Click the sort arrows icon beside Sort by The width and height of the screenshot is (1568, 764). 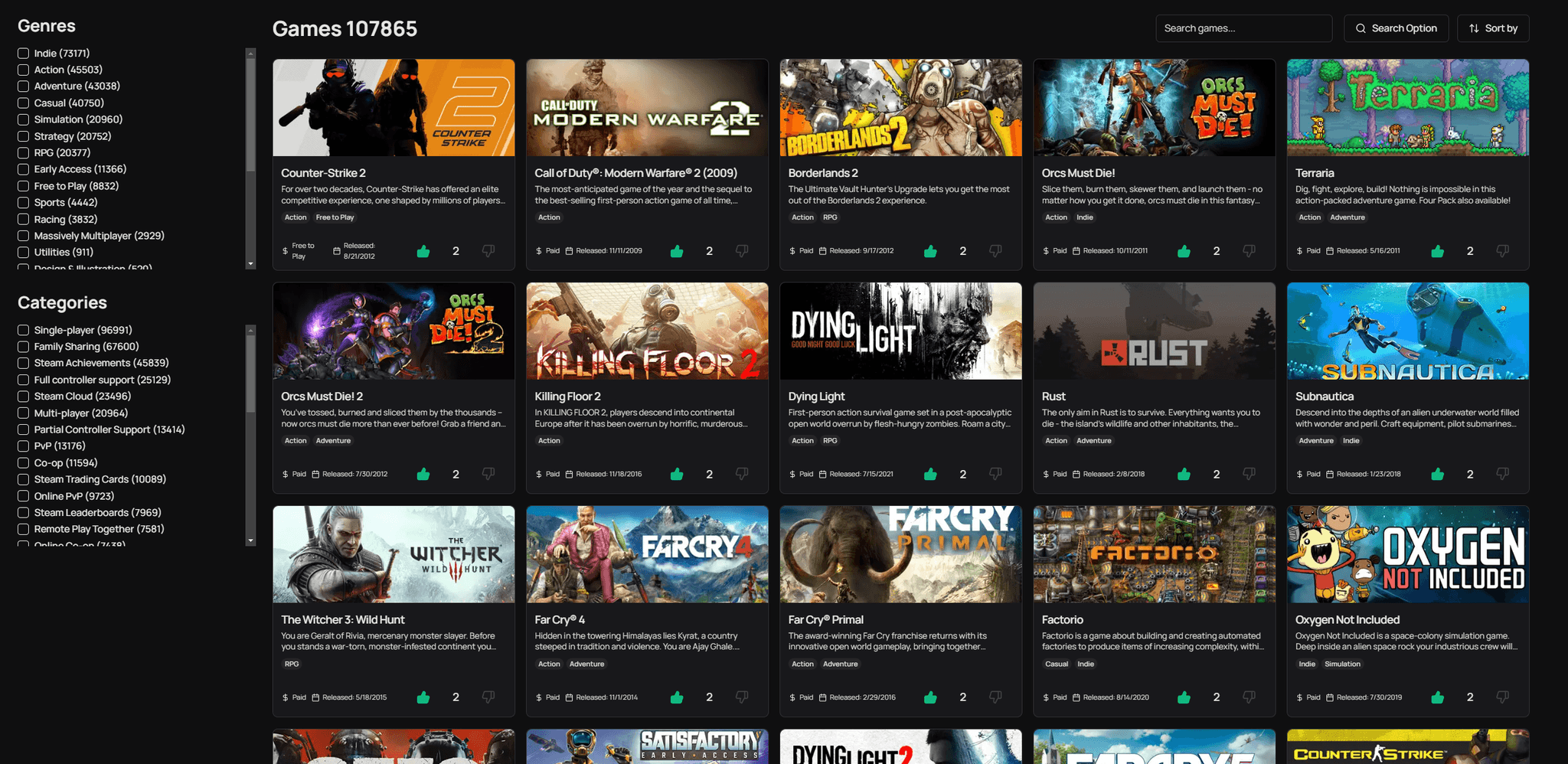pos(1474,28)
